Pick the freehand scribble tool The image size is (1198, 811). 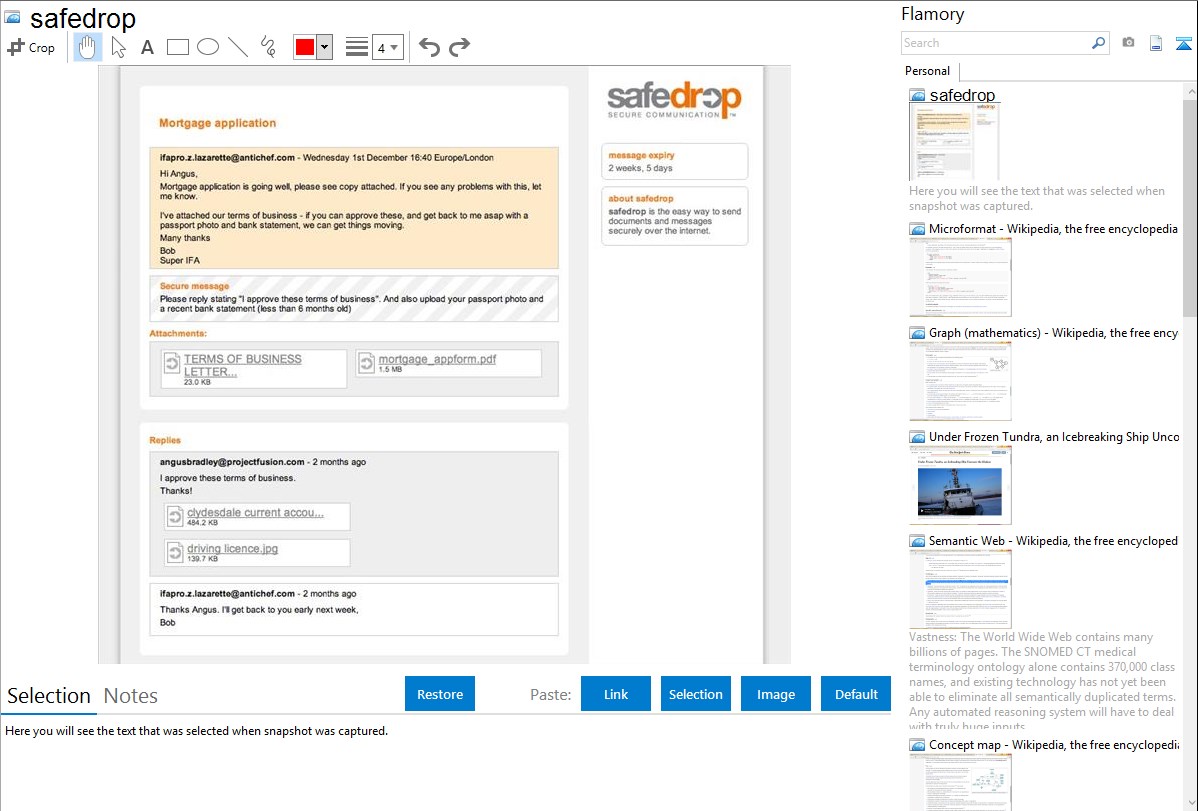(268, 47)
